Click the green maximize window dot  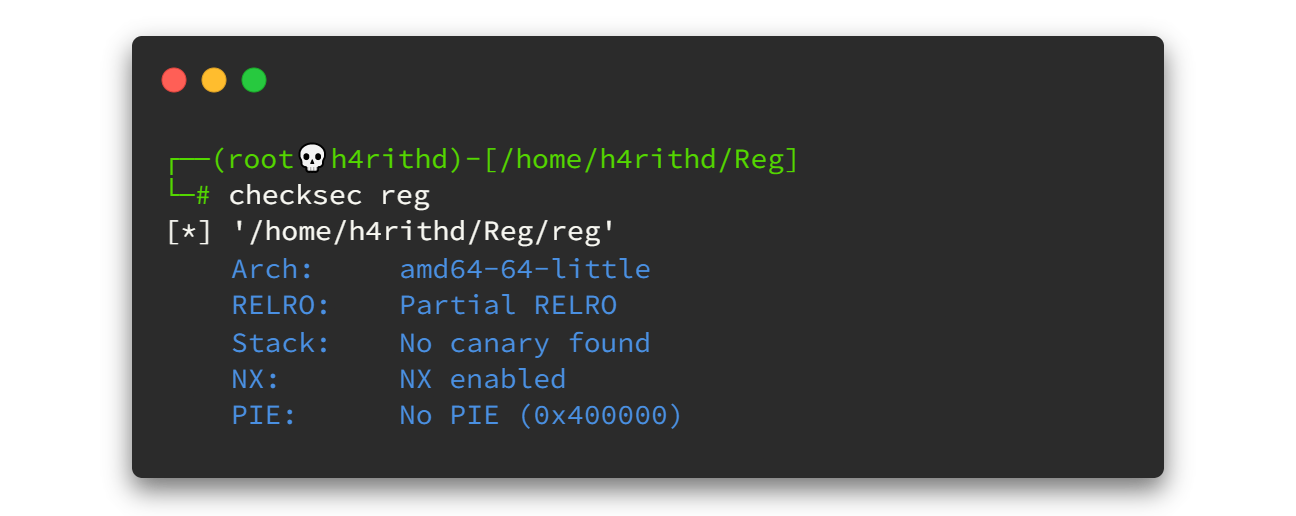(254, 80)
